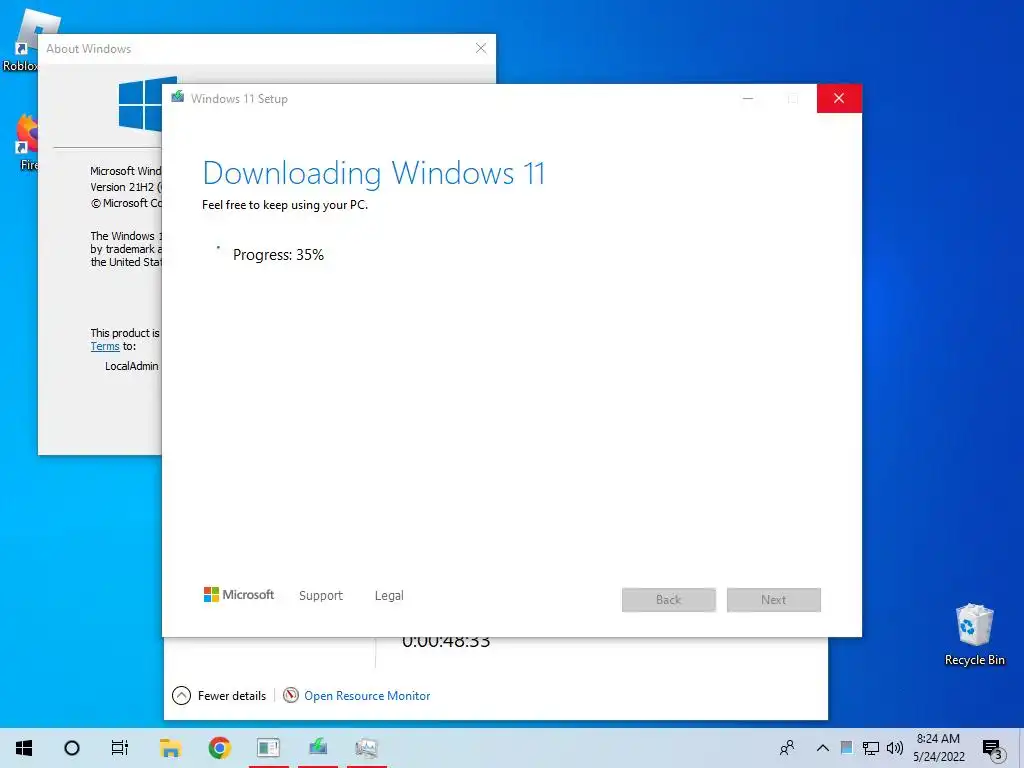
Task: Minimize the Windows 11 Setup window
Action: pyautogui.click(x=748, y=99)
